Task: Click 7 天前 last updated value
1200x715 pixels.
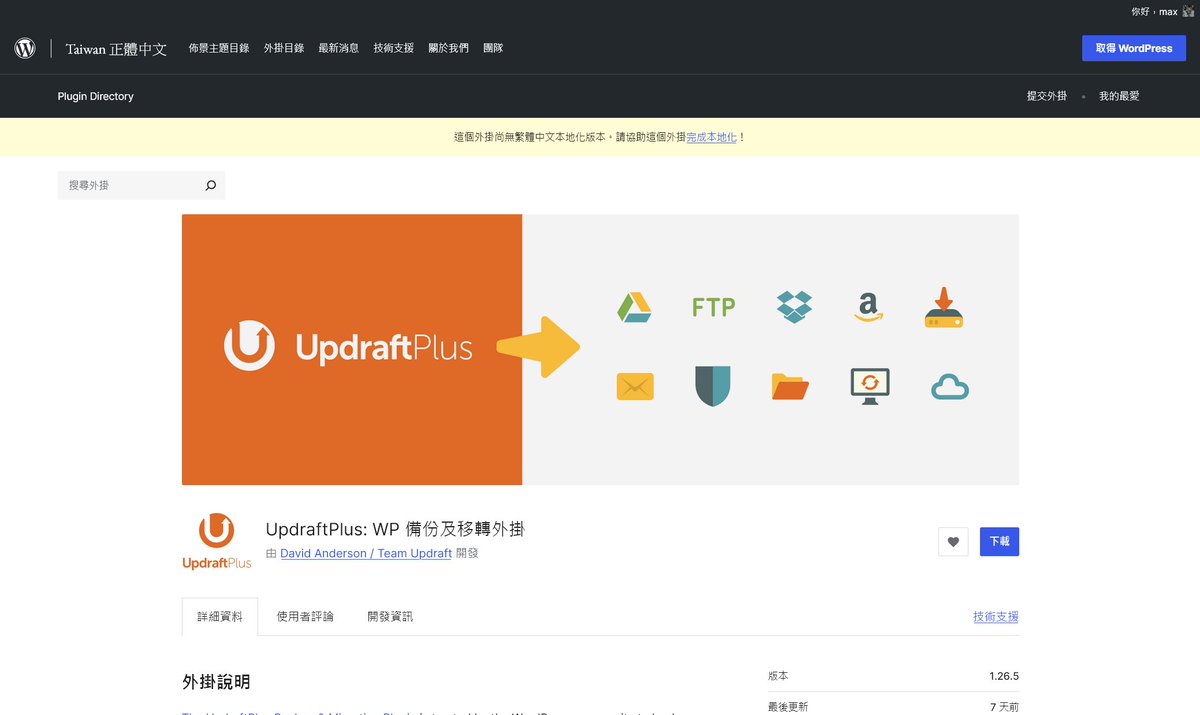Action: [1003, 707]
